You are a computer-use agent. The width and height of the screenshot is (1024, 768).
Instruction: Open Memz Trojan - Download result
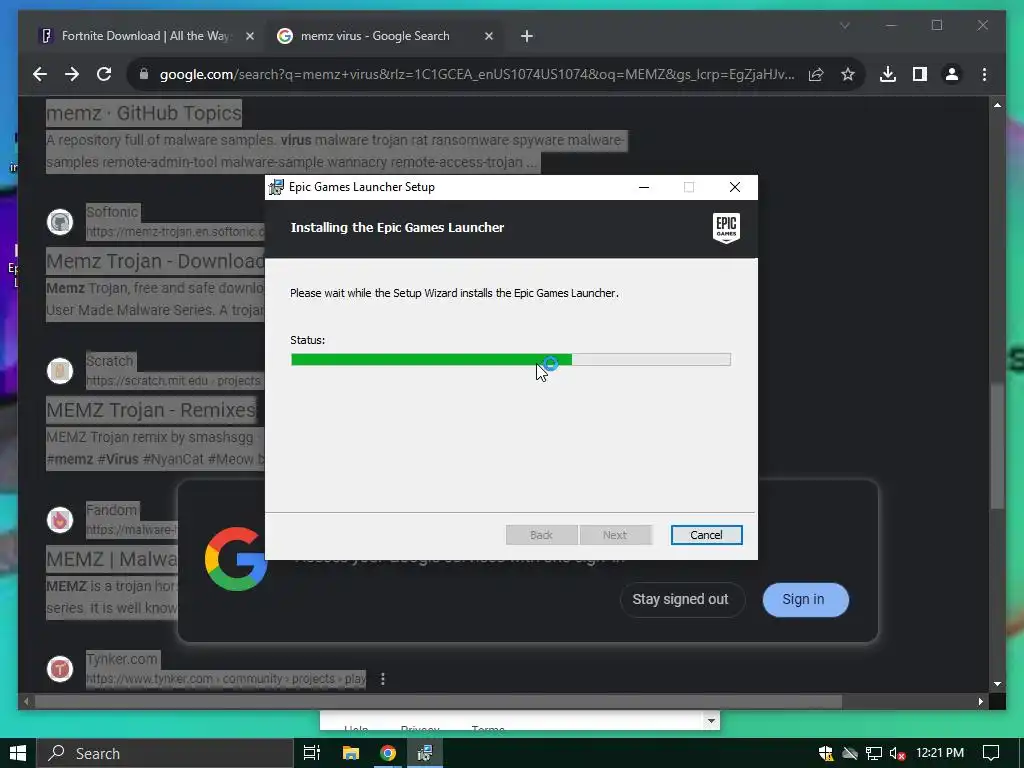click(x=155, y=261)
